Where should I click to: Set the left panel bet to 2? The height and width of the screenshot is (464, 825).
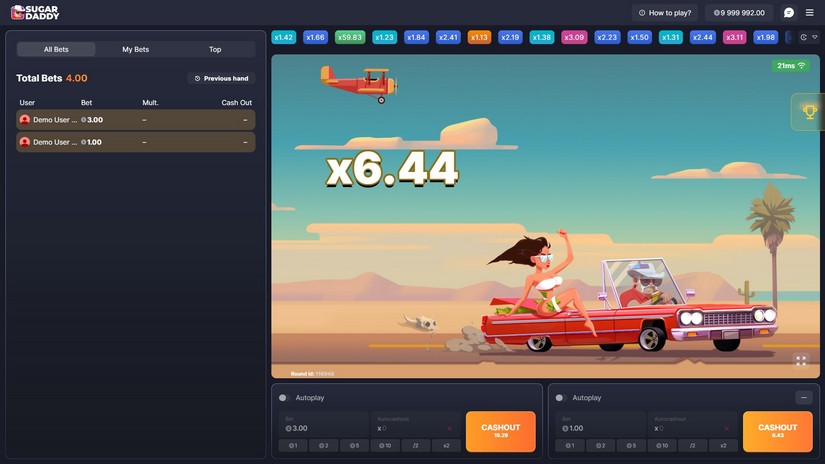pyautogui.click(x=324, y=446)
